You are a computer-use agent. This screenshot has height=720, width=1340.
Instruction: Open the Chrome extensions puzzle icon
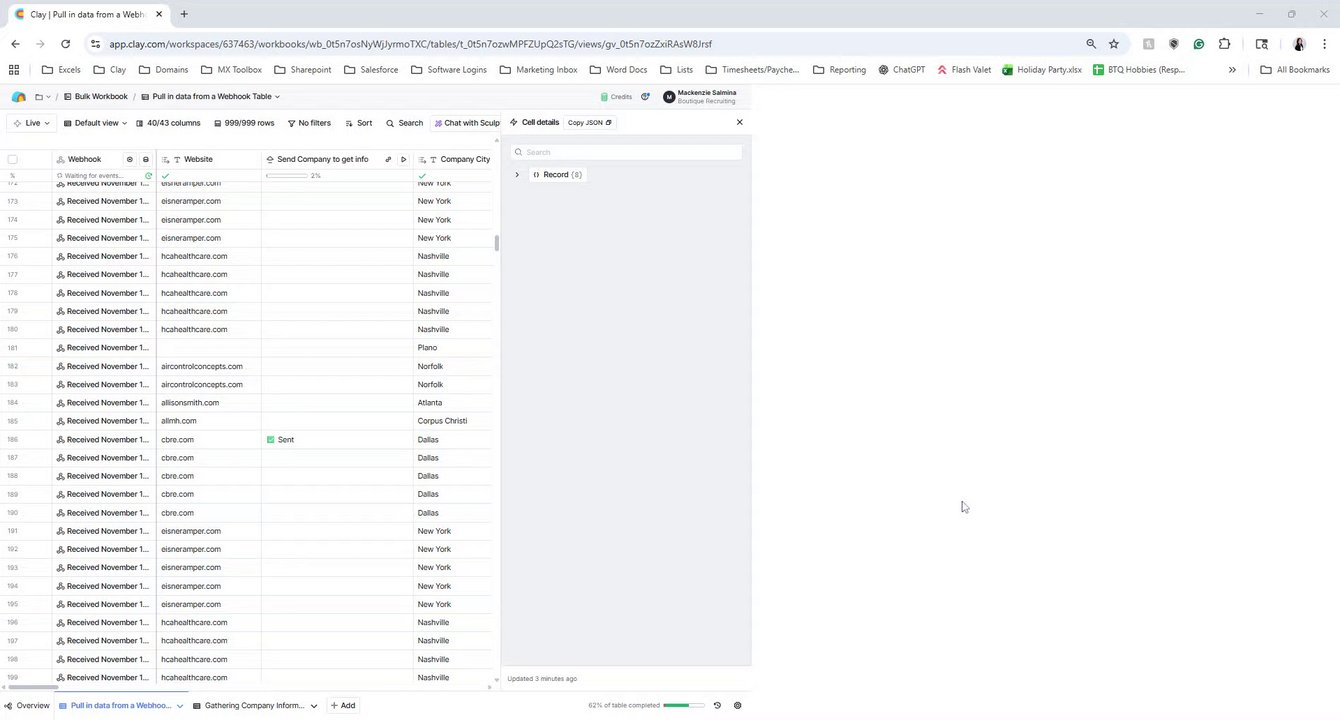(1224, 44)
